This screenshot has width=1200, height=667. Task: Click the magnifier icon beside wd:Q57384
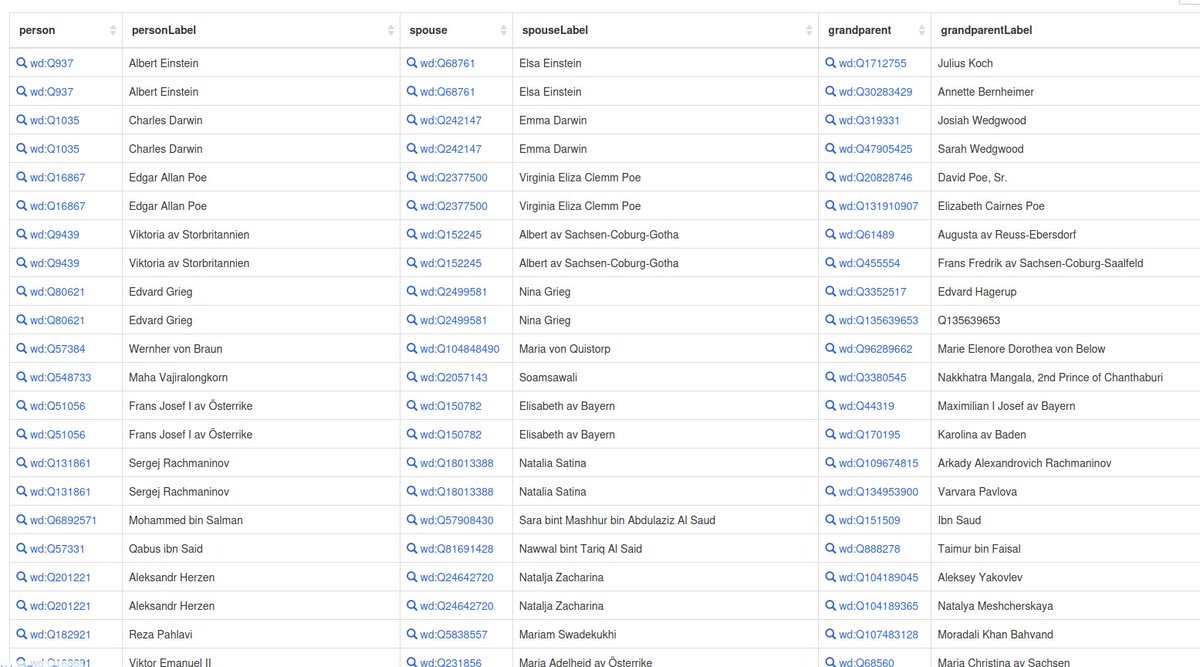click(21, 348)
